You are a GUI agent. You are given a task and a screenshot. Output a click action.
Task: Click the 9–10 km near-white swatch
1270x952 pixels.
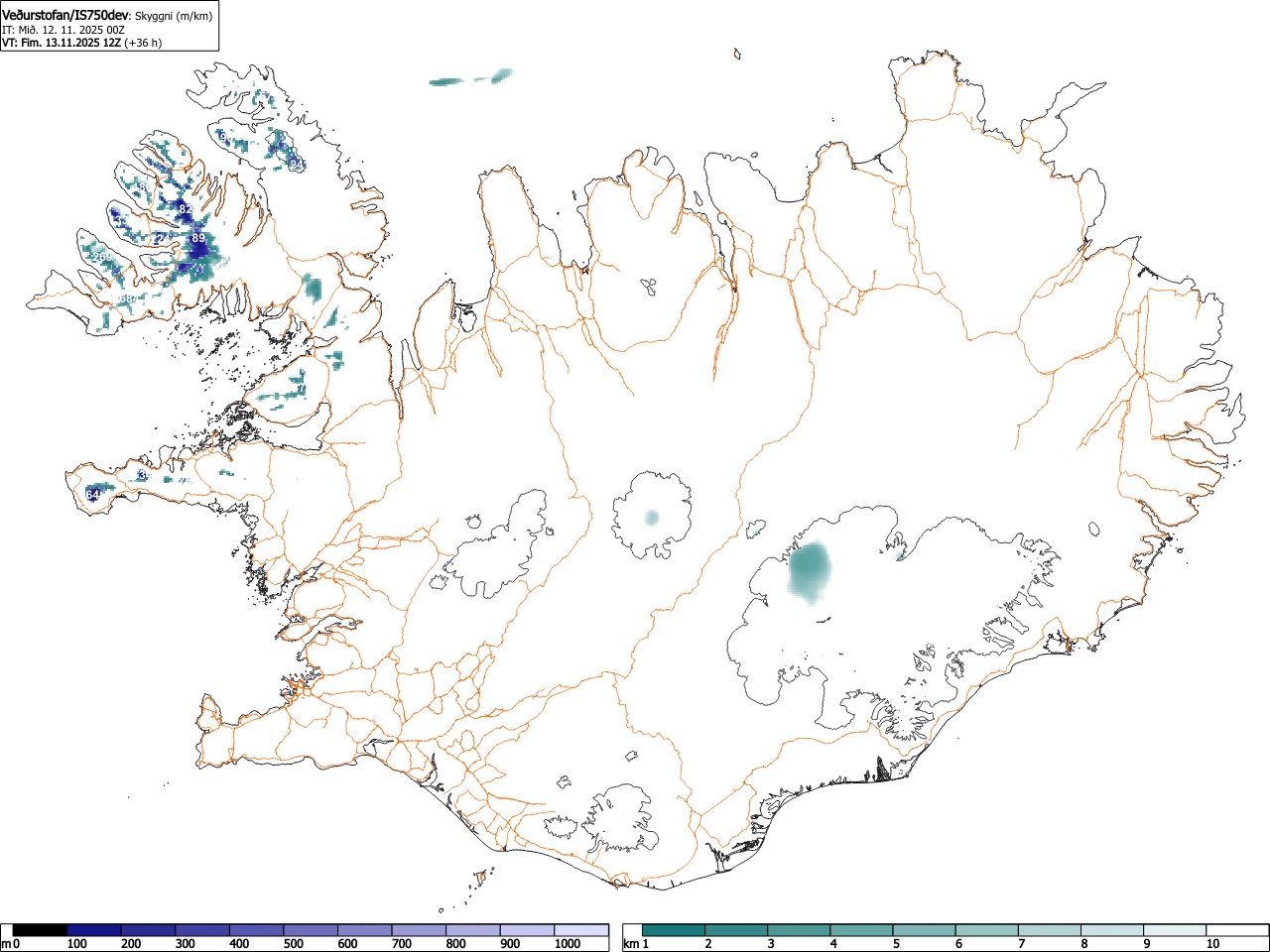[x=1174, y=930]
